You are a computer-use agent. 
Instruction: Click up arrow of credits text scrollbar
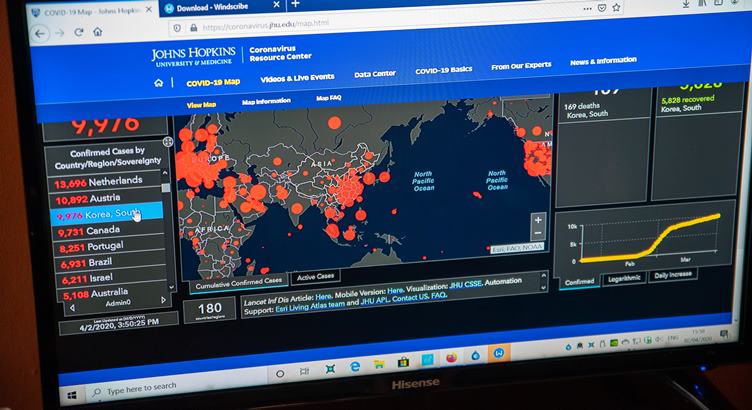coord(543,276)
